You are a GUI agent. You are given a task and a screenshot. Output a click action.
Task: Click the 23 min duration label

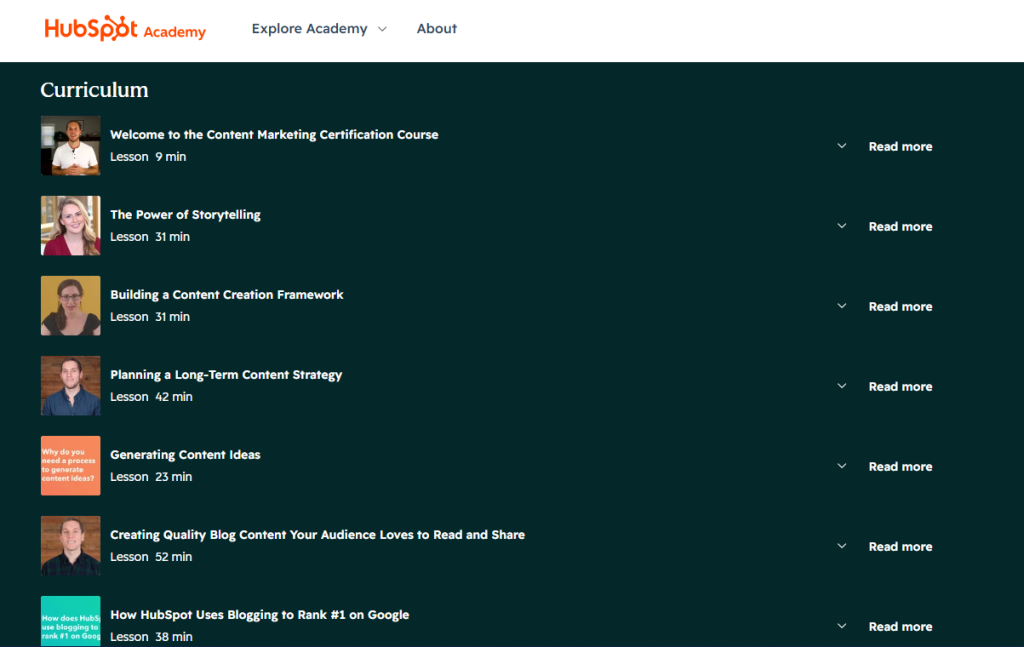coord(174,477)
